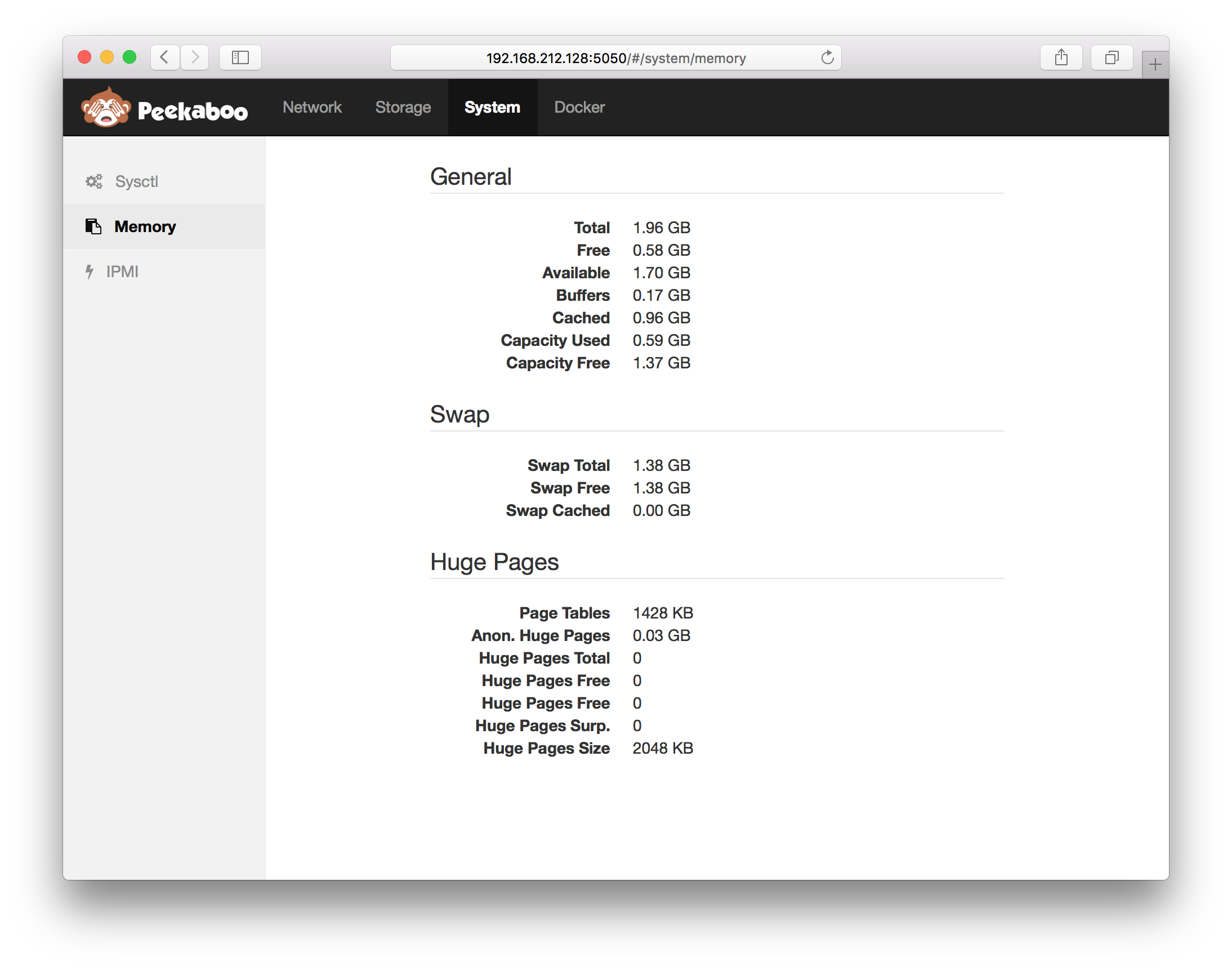Click the Peekaboo brand name text
This screenshot has height=970, width=1232.
point(193,111)
